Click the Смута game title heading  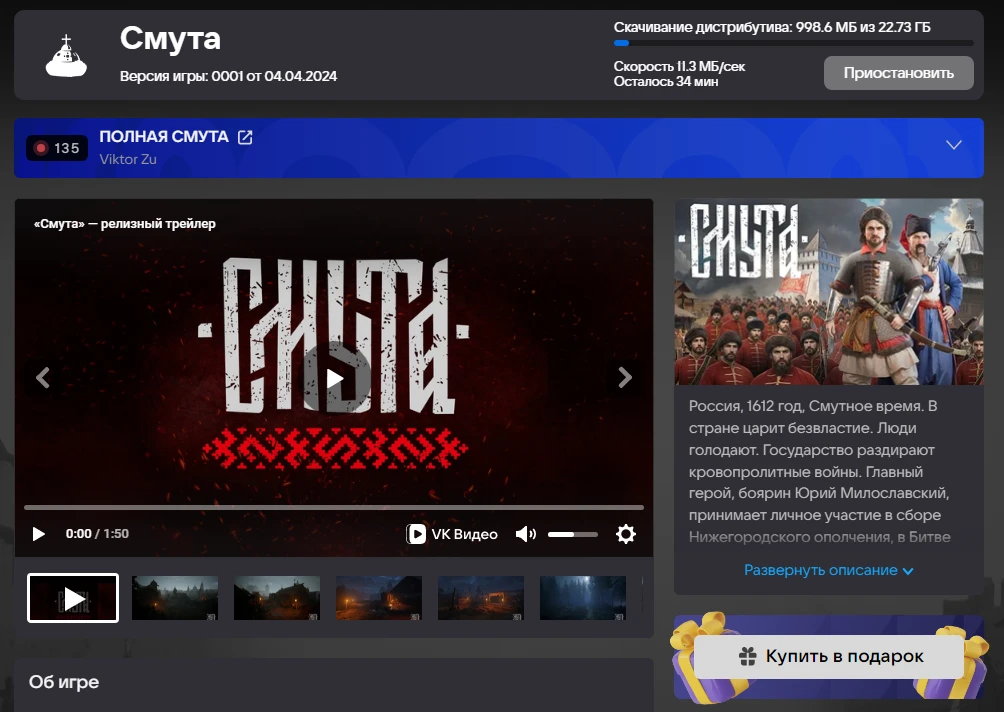170,38
